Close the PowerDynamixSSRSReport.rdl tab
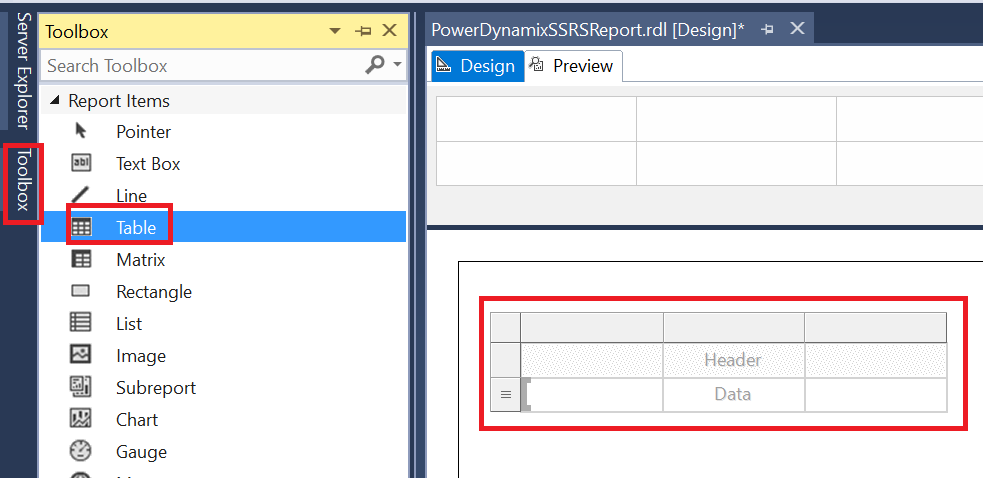 click(x=797, y=28)
